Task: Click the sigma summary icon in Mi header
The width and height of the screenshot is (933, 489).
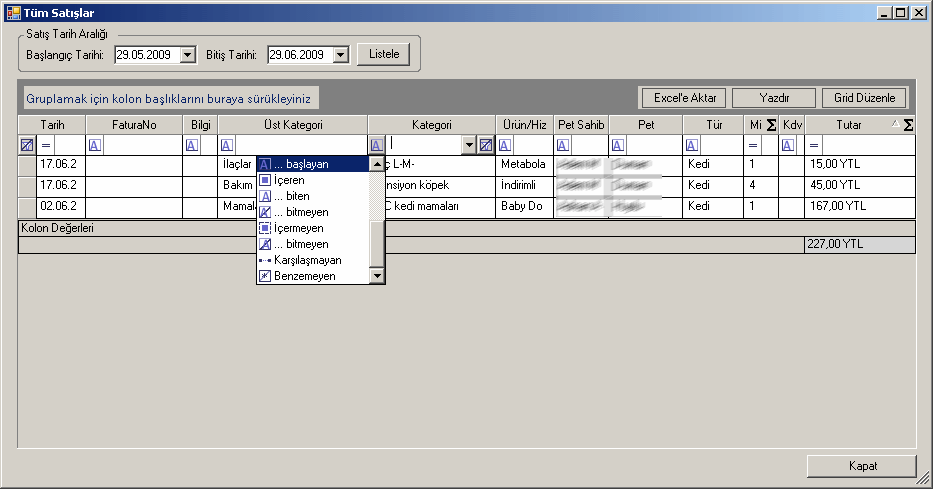Action: coord(771,125)
